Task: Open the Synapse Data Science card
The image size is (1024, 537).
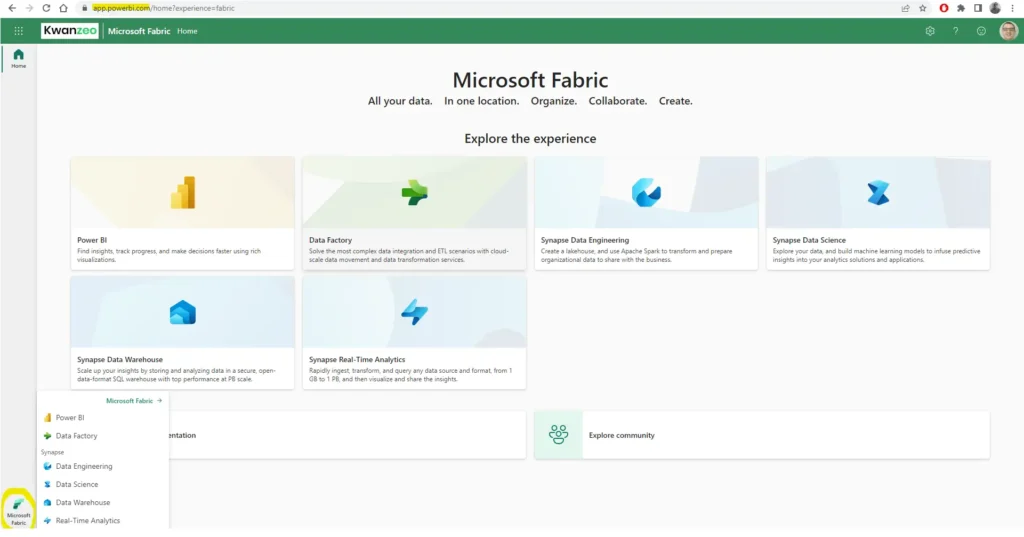Action: point(878,212)
